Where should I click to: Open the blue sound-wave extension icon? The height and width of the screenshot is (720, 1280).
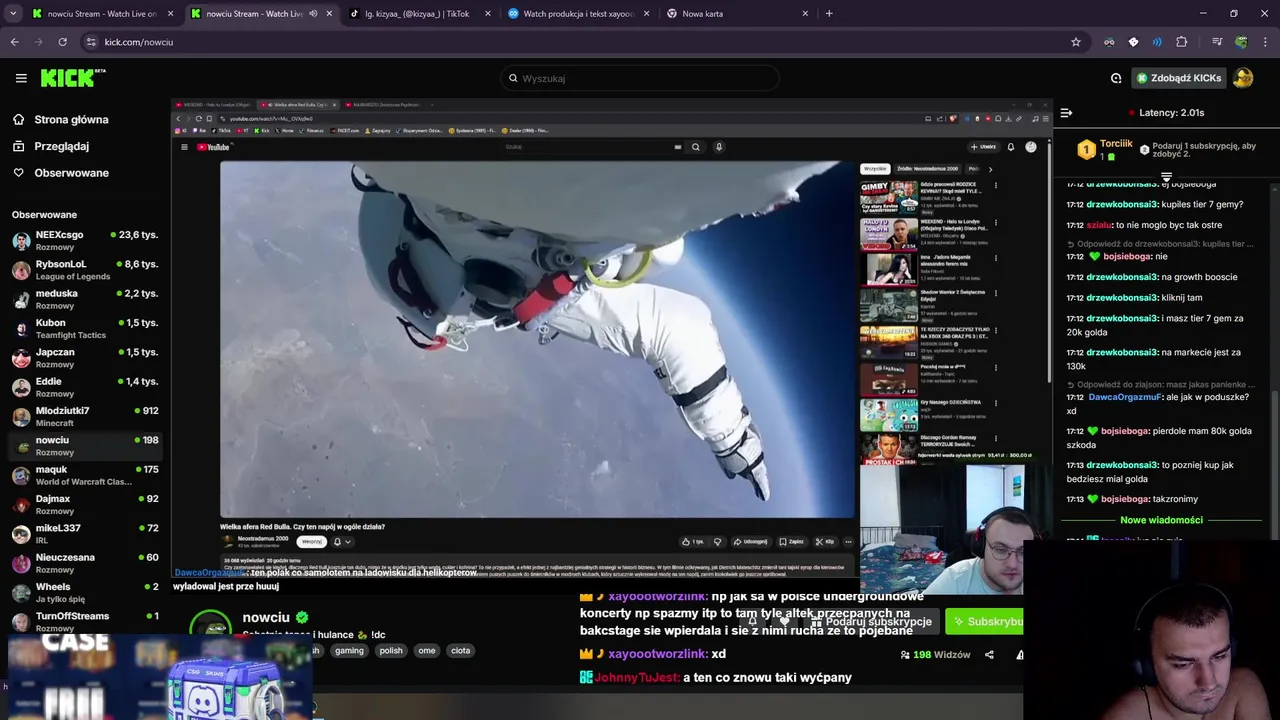(x=1157, y=42)
